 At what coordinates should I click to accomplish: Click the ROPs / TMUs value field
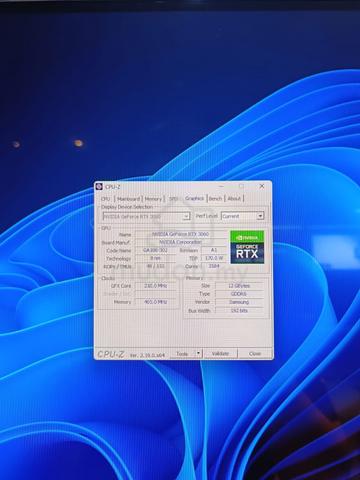click(x=155, y=266)
